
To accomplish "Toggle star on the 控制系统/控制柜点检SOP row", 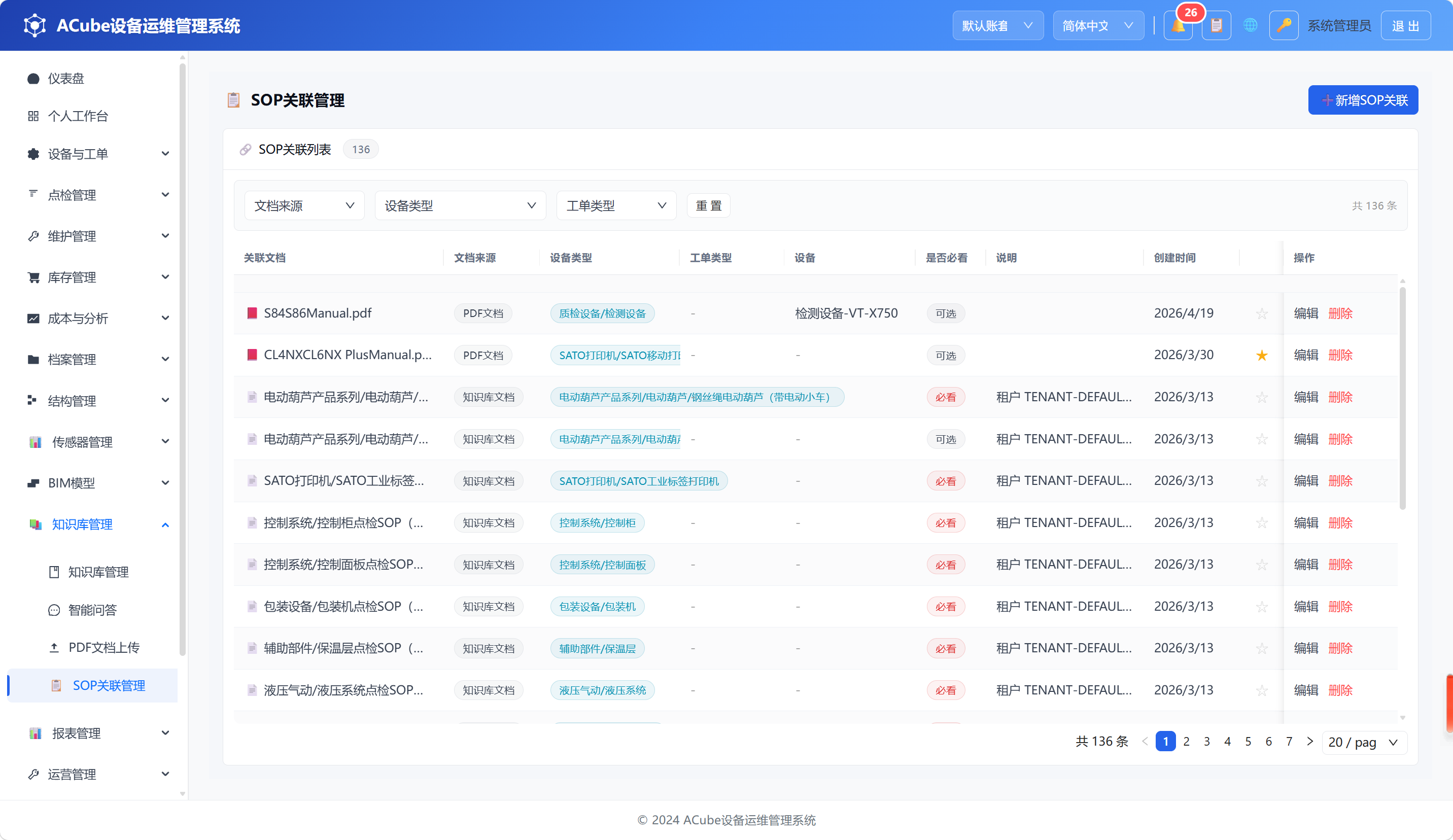I will pyautogui.click(x=1262, y=523).
